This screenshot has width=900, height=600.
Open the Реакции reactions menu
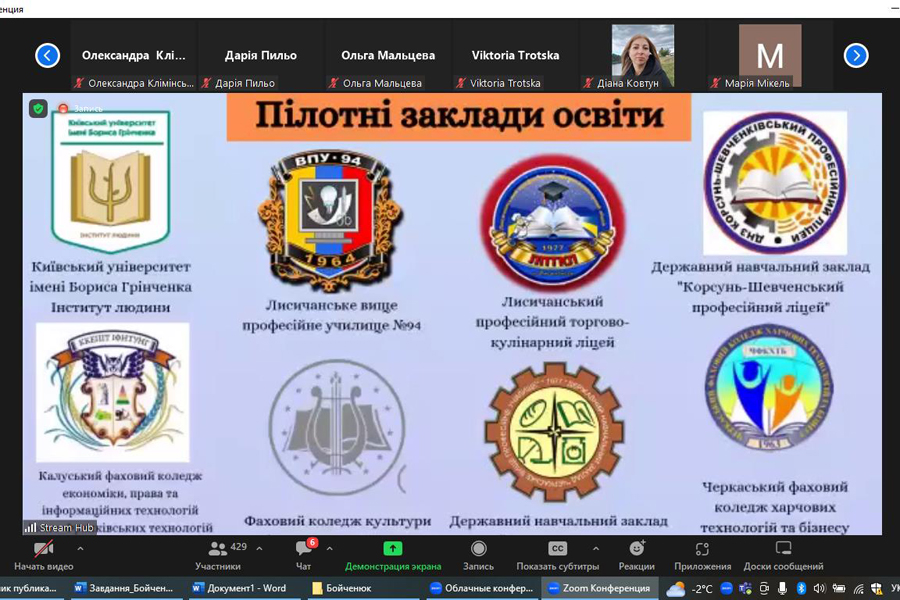(x=637, y=555)
